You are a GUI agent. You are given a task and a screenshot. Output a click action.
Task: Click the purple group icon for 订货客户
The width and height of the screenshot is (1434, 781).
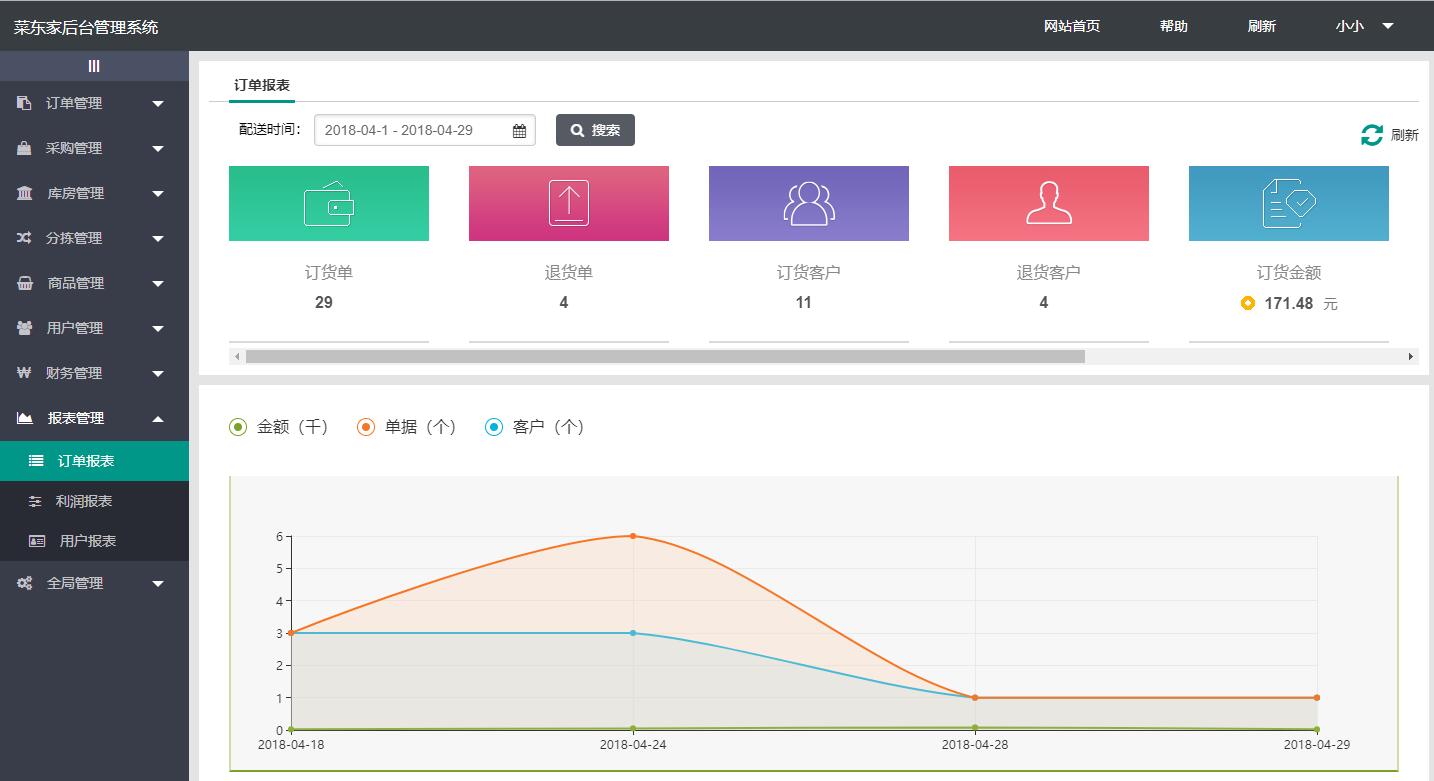(808, 203)
